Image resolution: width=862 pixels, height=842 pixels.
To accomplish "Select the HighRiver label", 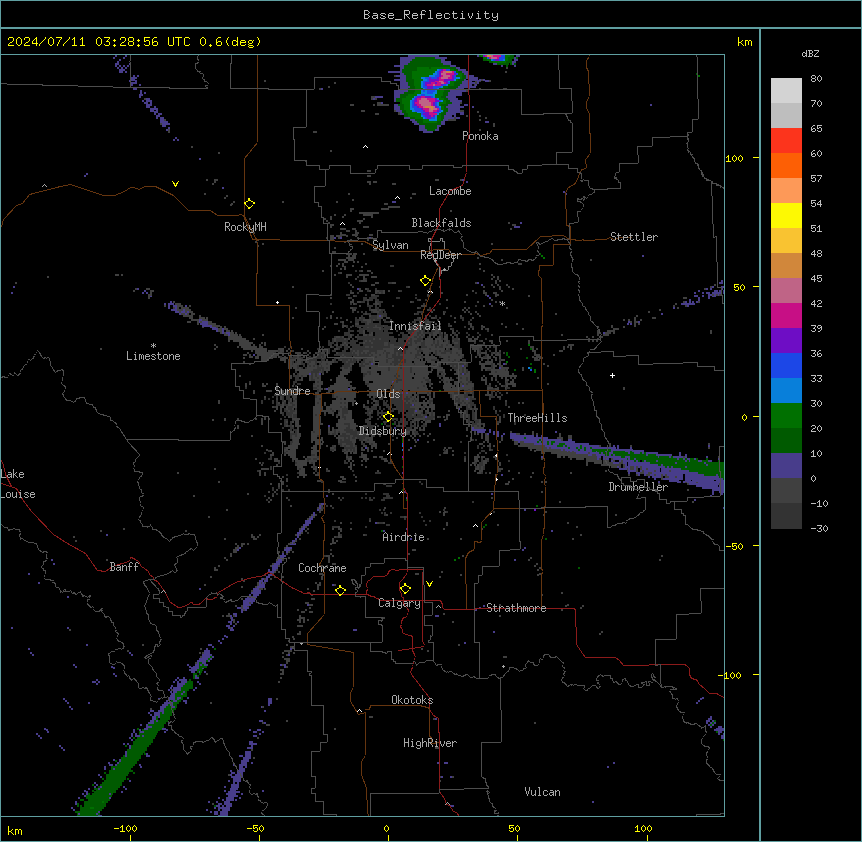I will pyautogui.click(x=430, y=743).
